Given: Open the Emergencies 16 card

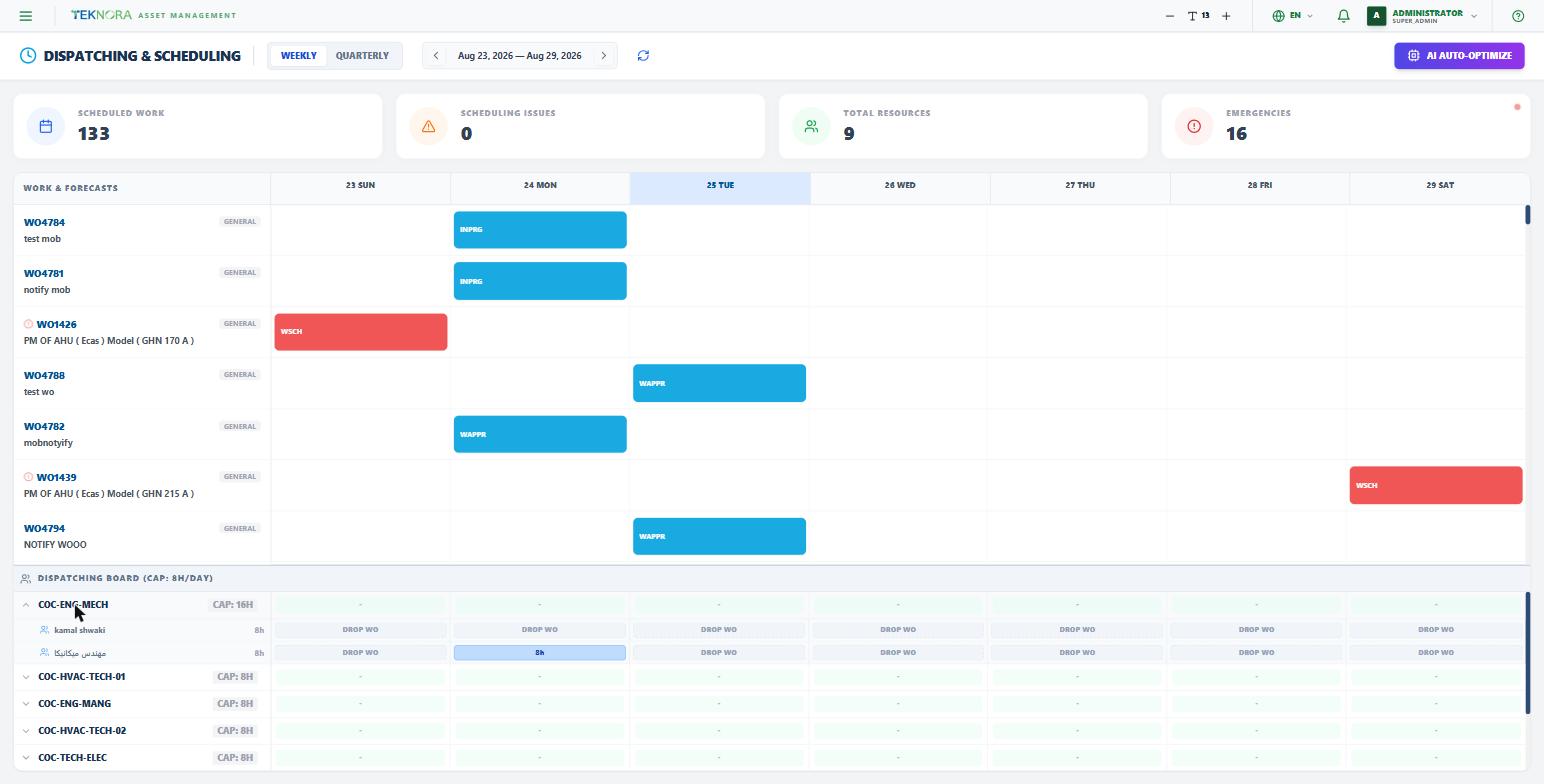Looking at the screenshot, I should coord(1346,126).
